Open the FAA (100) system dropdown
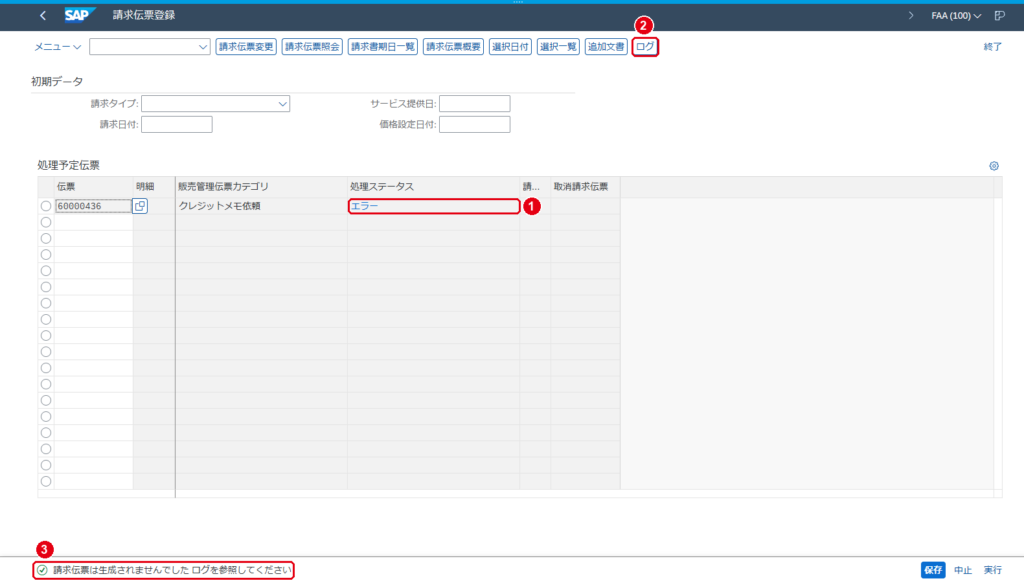 956,16
